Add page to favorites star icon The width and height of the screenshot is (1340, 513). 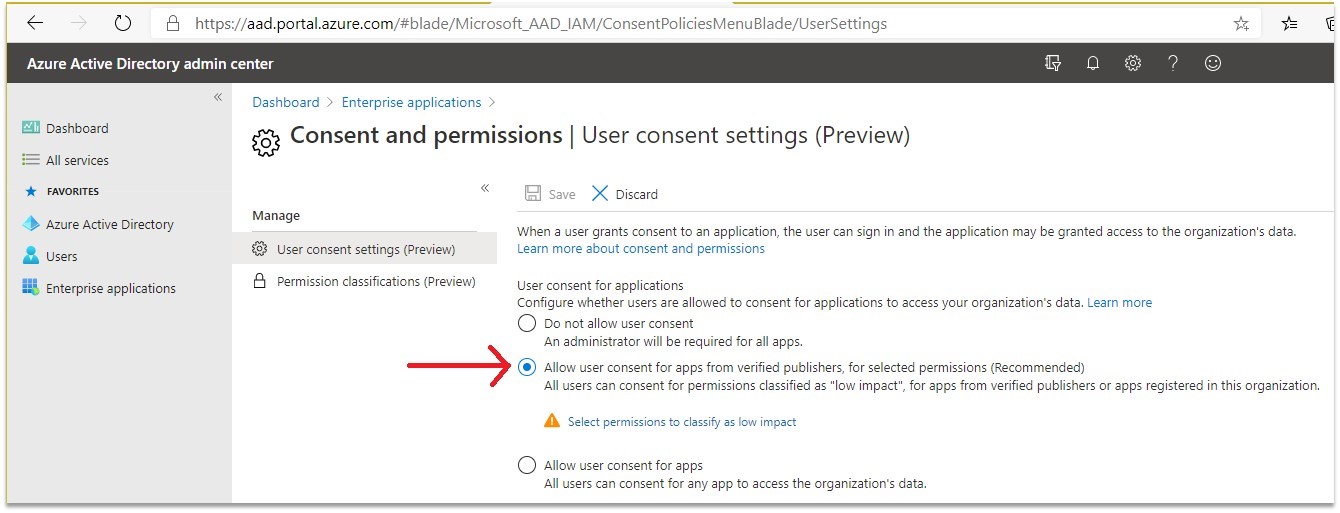(x=1241, y=23)
